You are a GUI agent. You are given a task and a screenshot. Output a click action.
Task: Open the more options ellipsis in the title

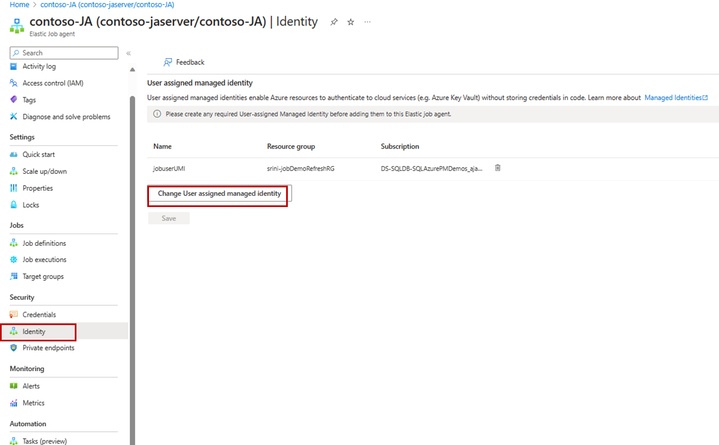(x=367, y=22)
